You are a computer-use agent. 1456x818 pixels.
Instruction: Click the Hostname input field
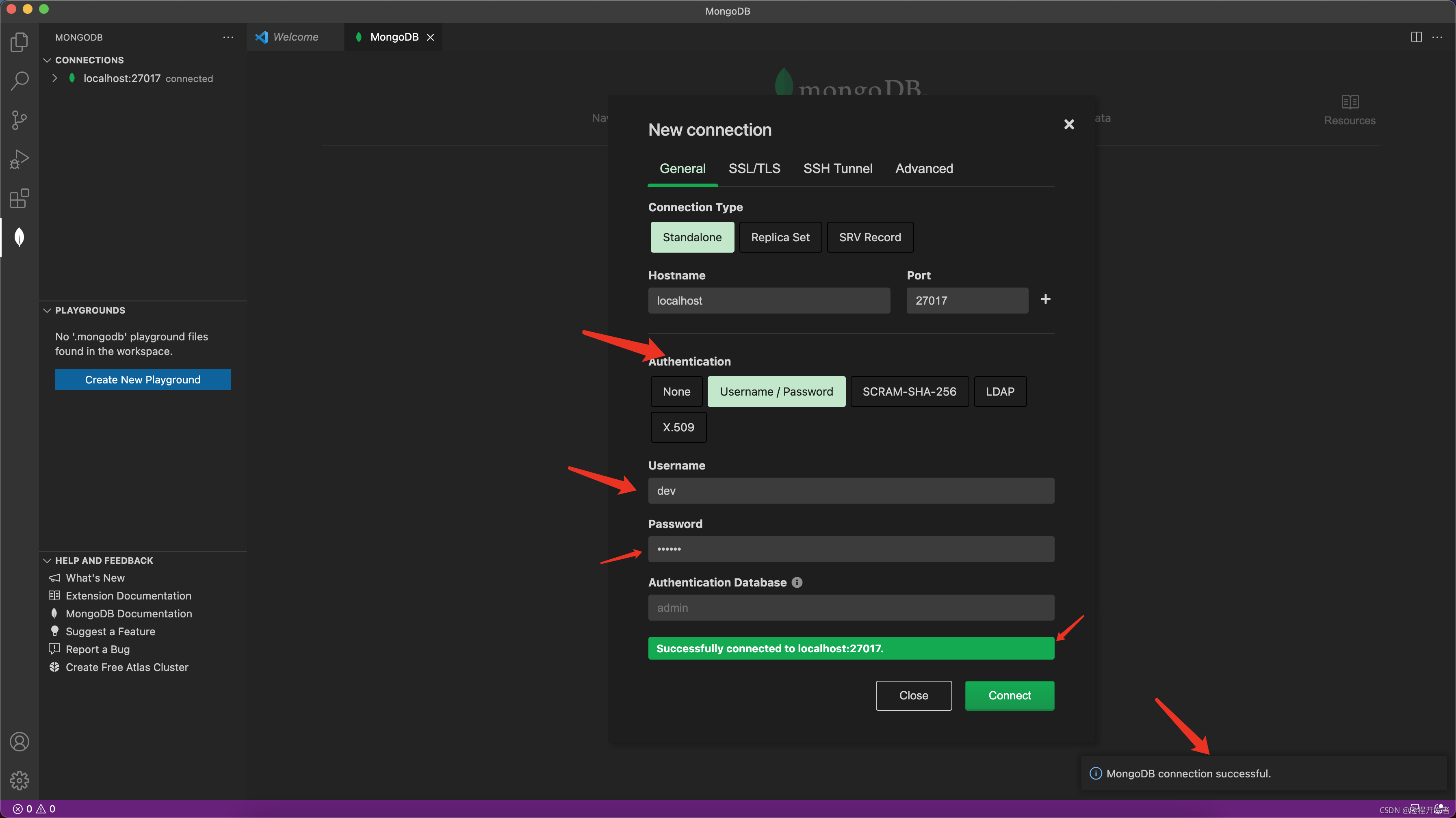[x=769, y=301]
